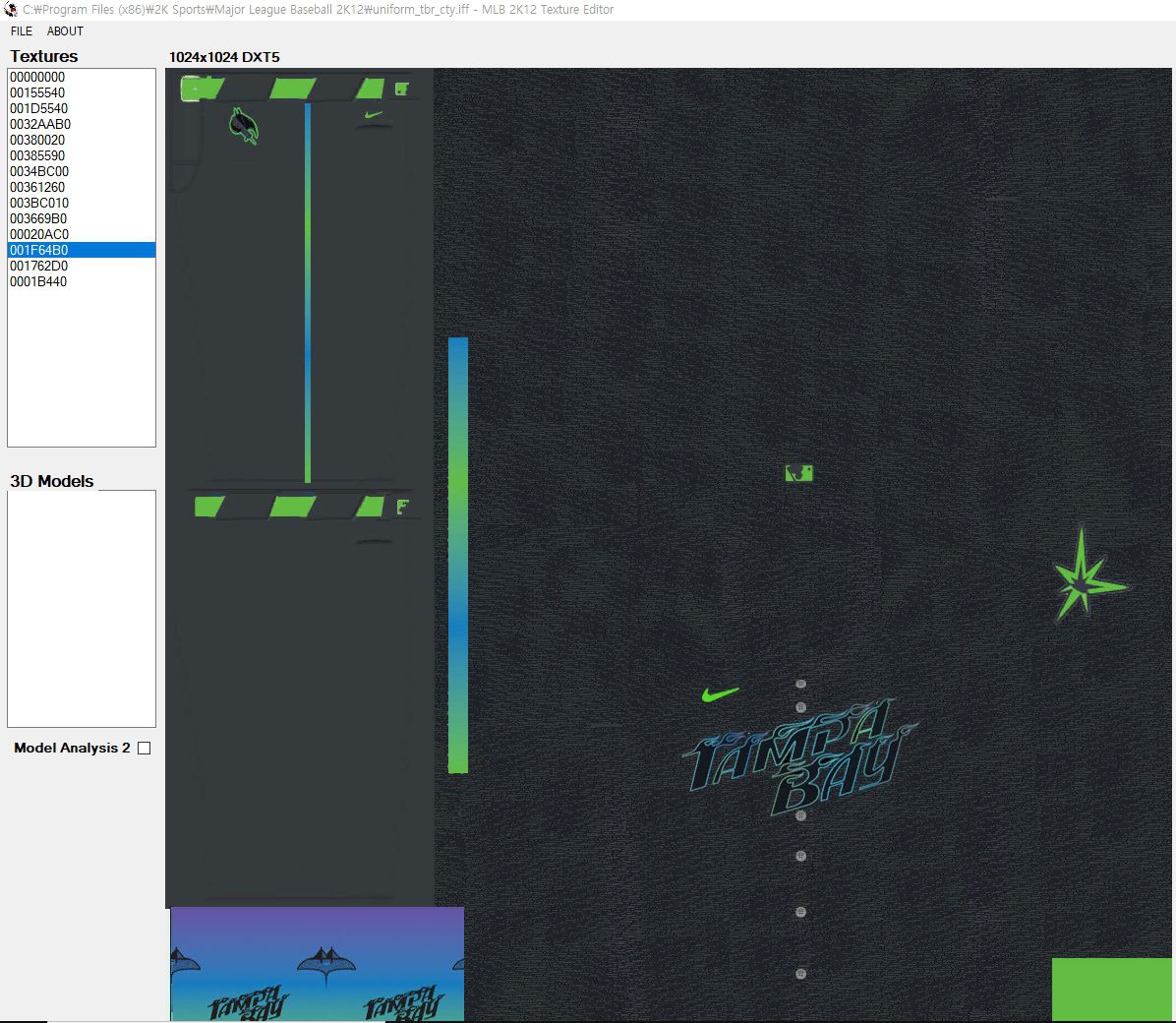The width and height of the screenshot is (1176, 1023).
Task: Click the application icon in the title bar
Action: coord(11,10)
